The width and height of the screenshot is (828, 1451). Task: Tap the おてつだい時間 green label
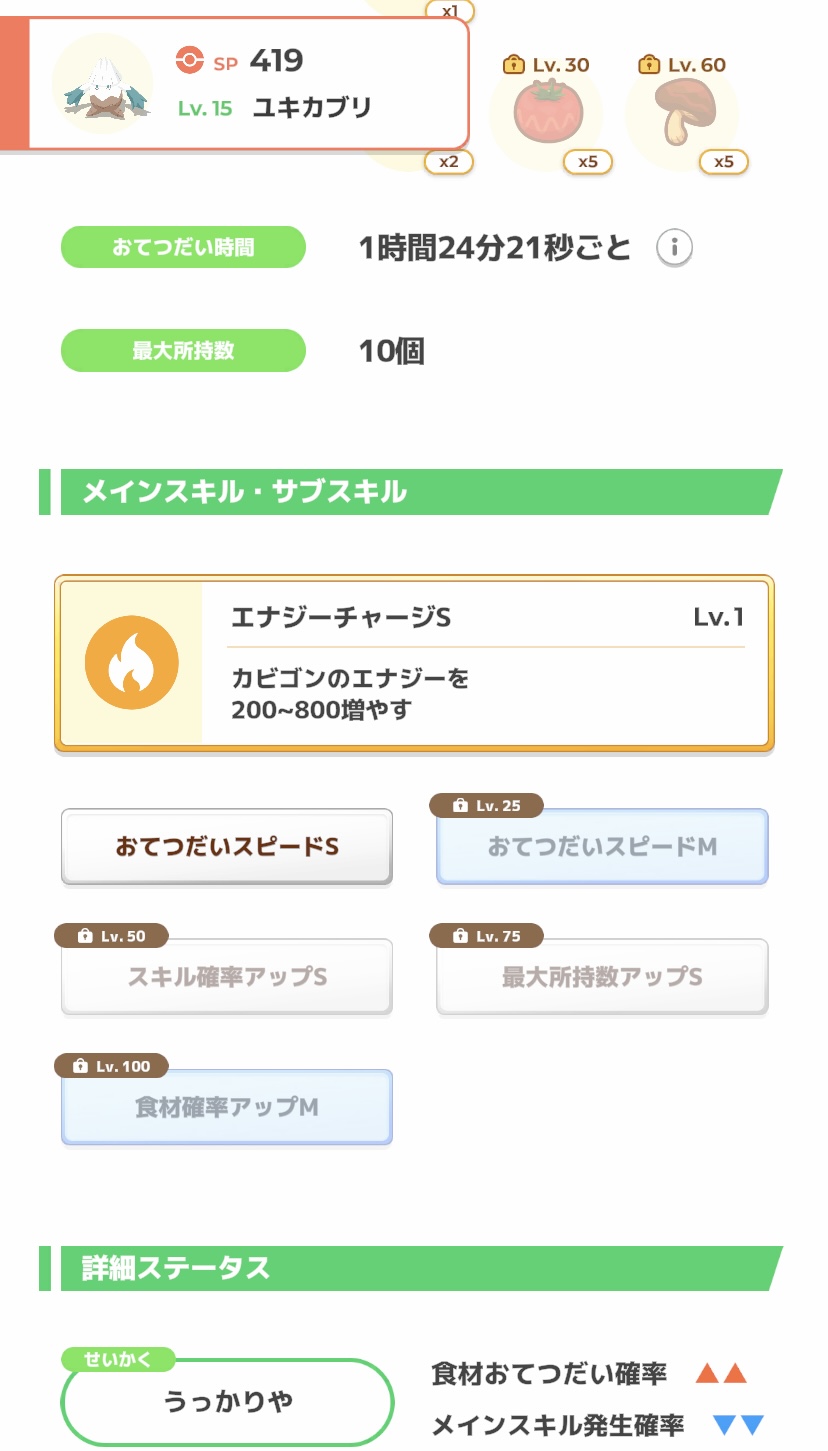tap(183, 247)
